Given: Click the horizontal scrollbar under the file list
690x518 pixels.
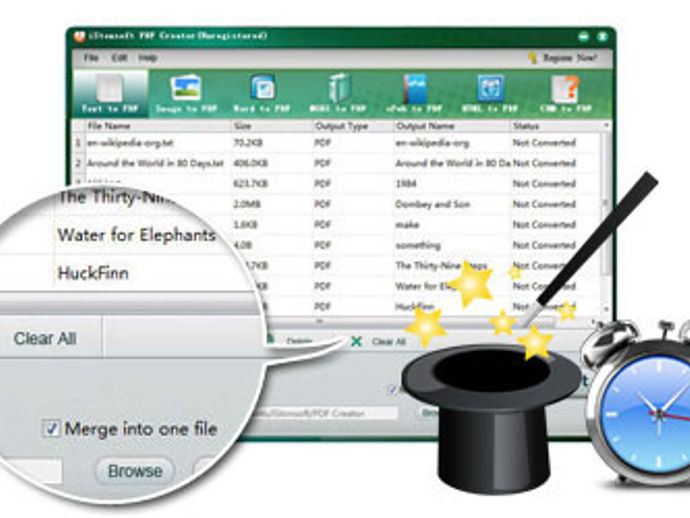Looking at the screenshot, I should tap(320, 321).
